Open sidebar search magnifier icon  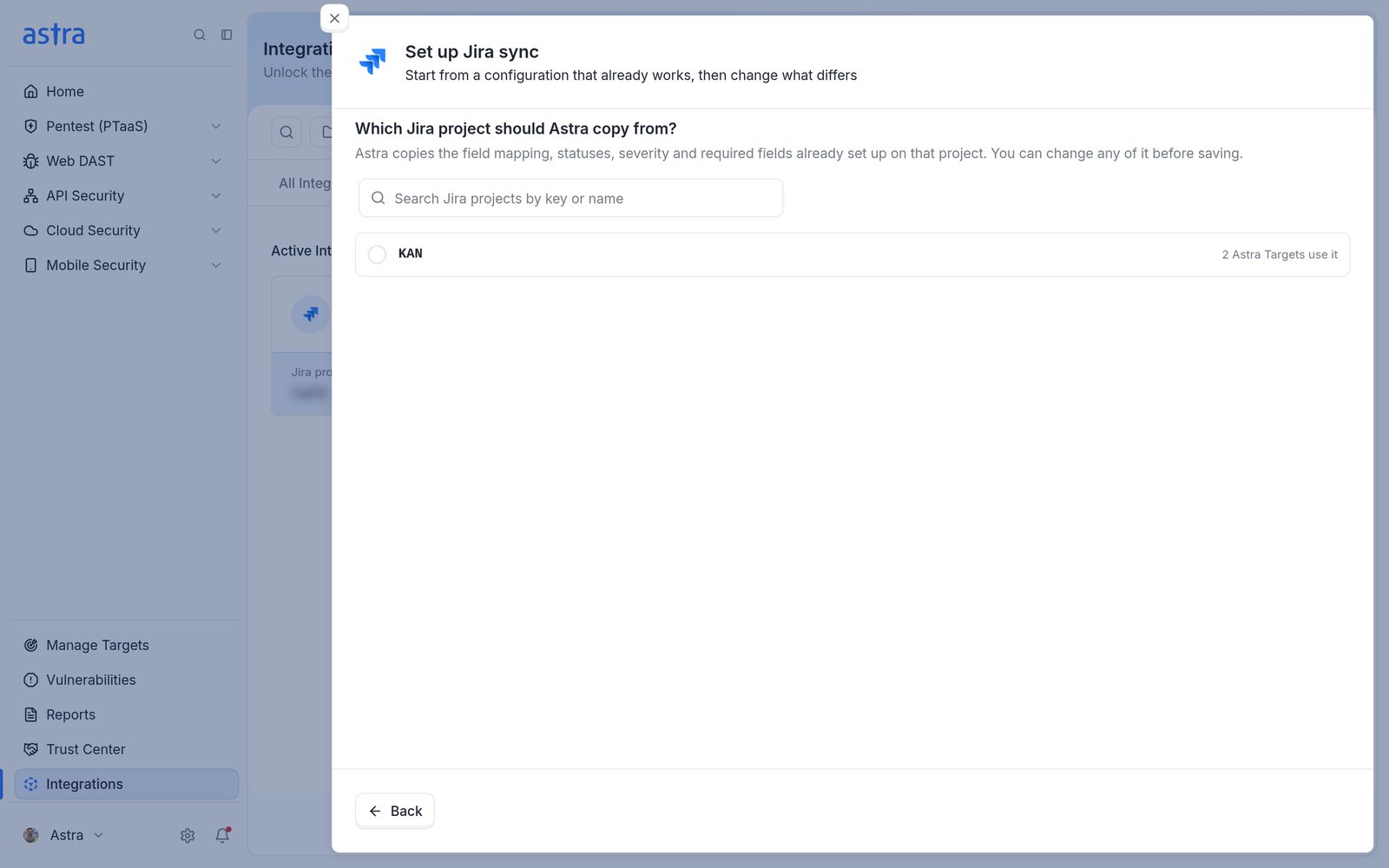[x=200, y=35]
